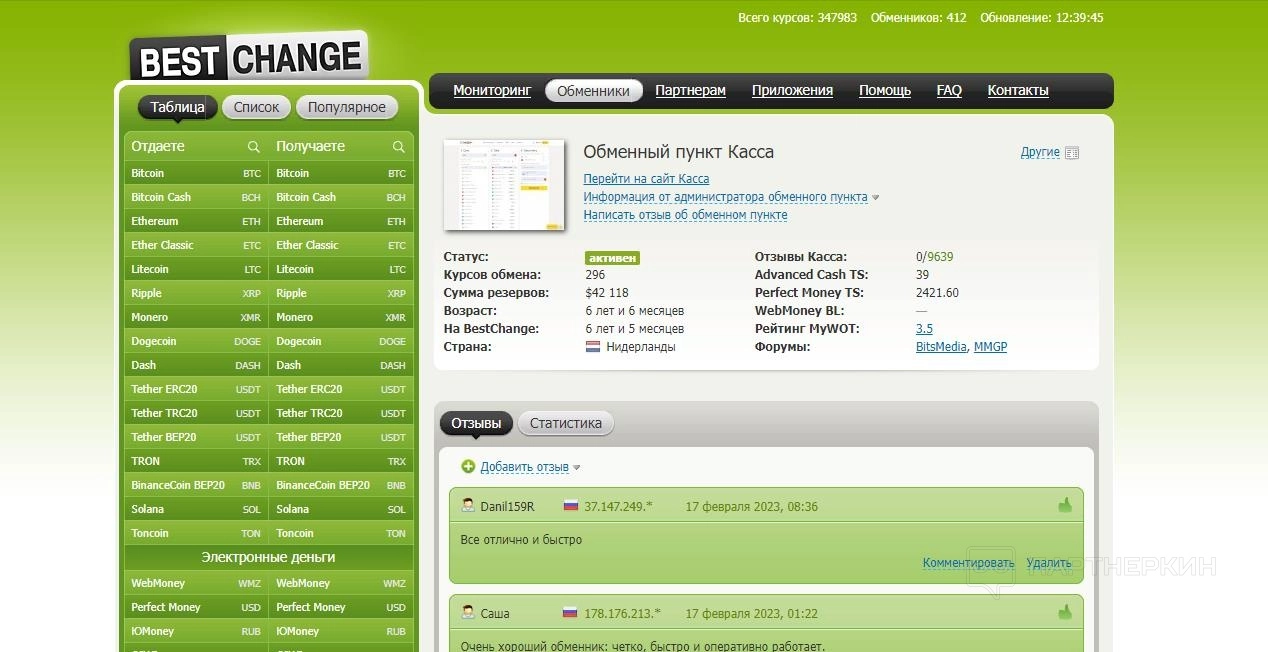1268x652 pixels.
Task: Select Tether TRC20 in Получаете column
Action: [341, 413]
